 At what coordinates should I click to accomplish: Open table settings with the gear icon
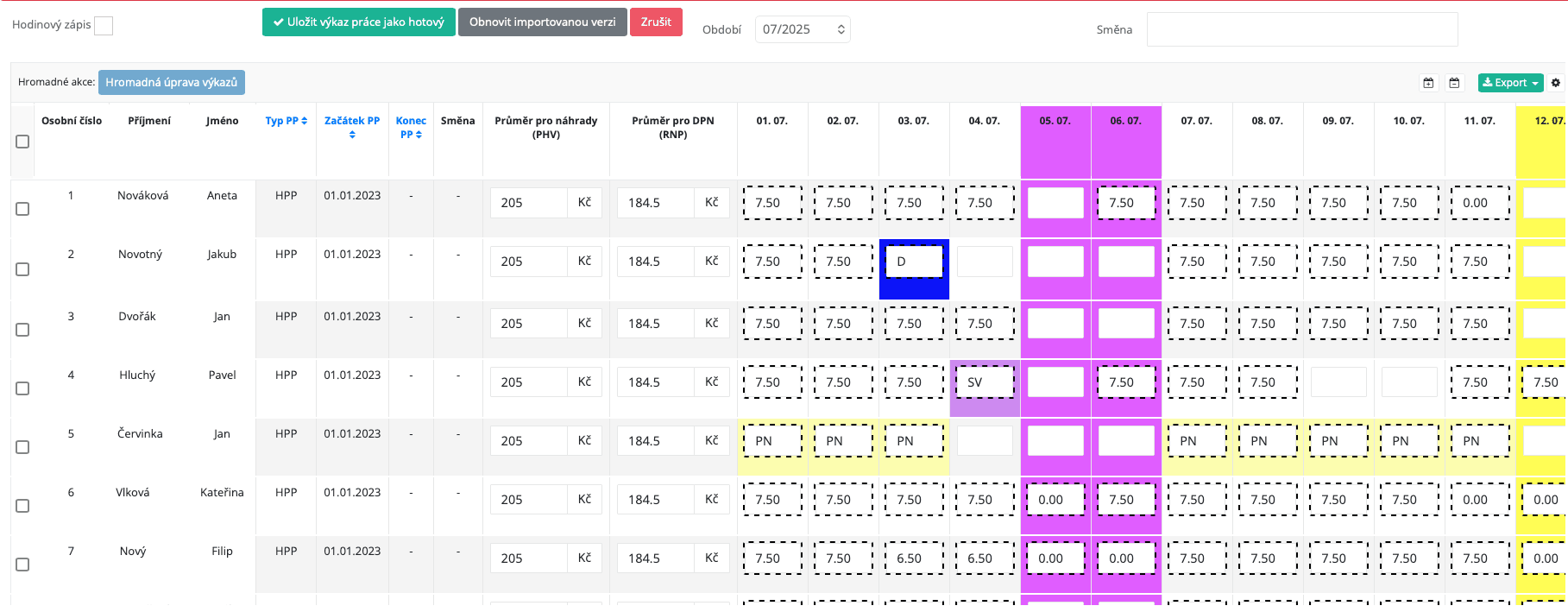pos(1556,83)
